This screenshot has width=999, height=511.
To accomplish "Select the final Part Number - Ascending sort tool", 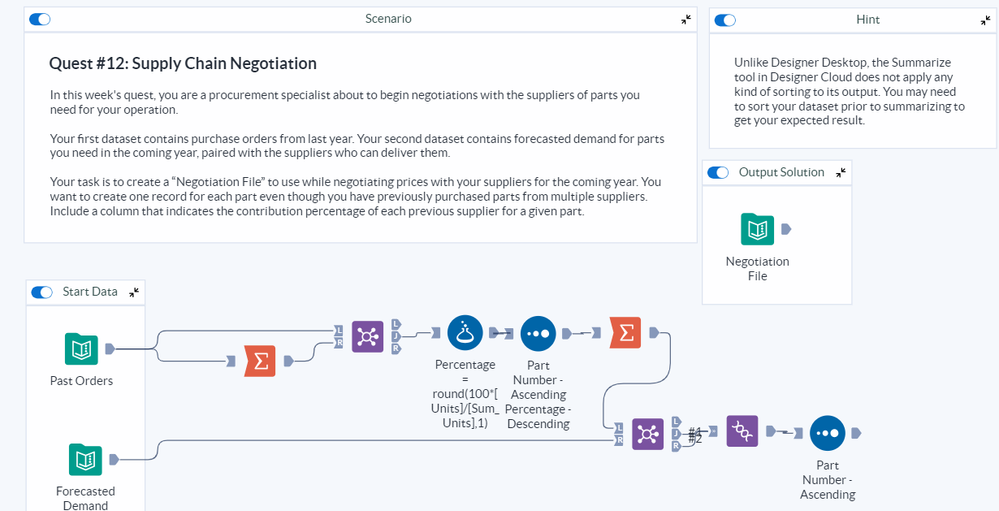I will click(827, 433).
